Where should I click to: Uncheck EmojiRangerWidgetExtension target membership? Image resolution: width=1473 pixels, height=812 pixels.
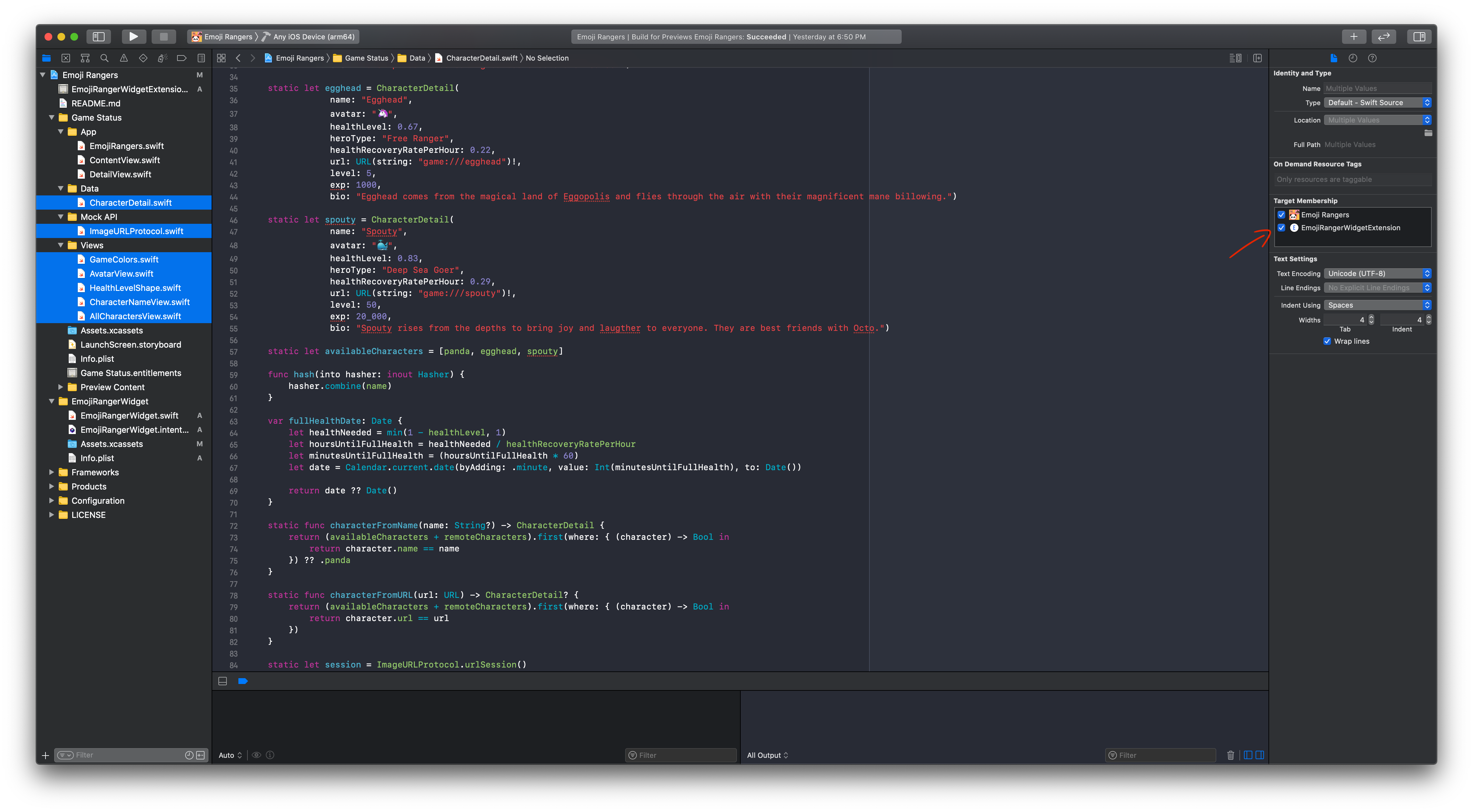pos(1281,227)
